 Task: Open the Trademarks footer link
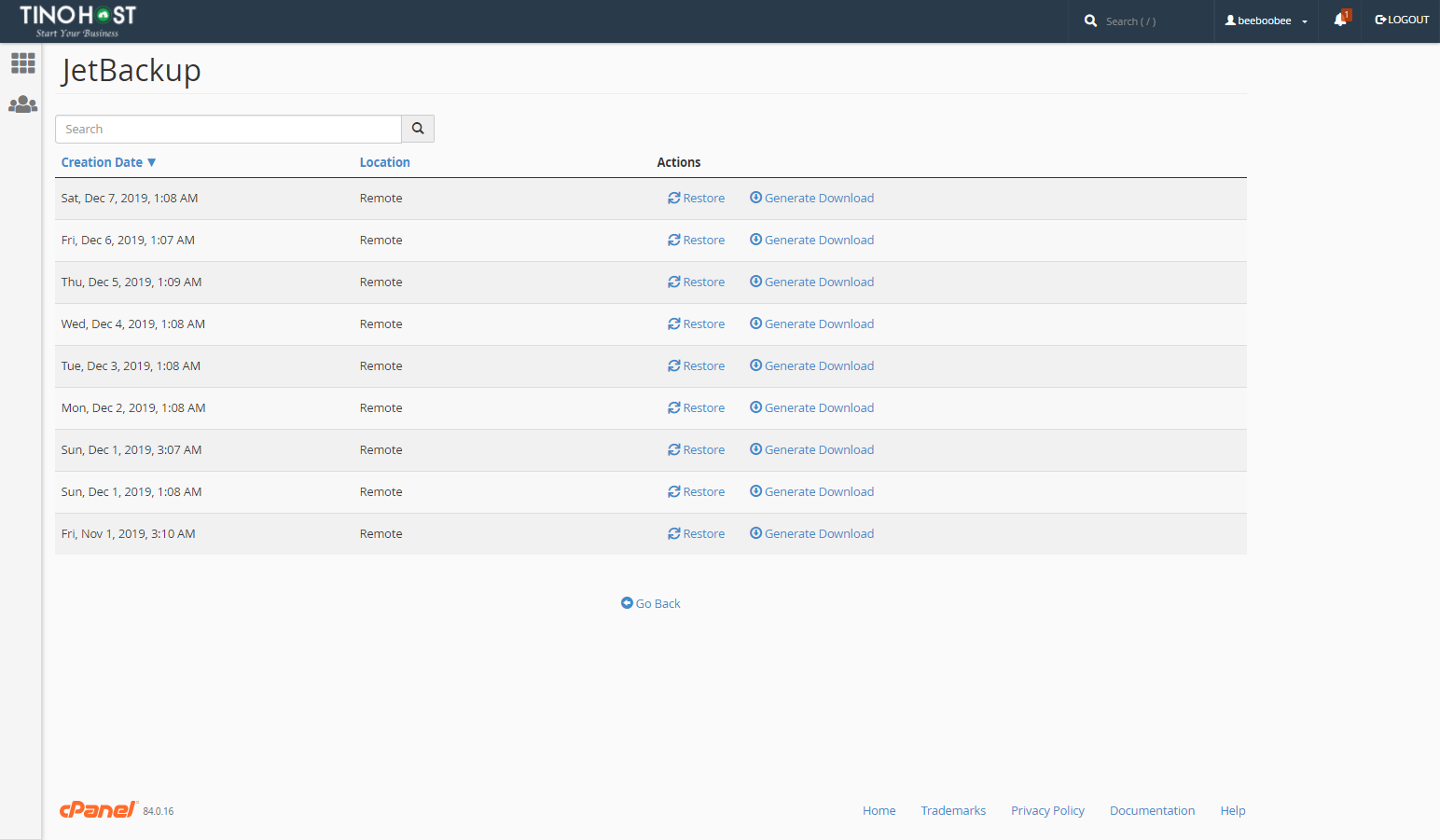click(953, 810)
